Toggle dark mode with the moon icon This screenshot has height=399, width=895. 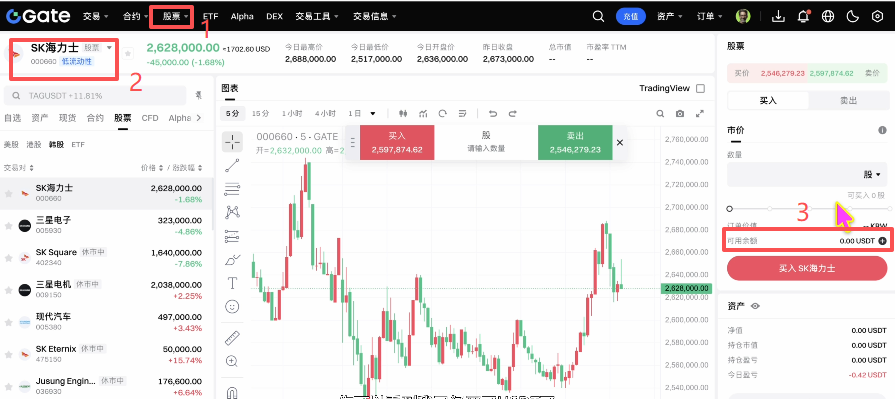tap(853, 17)
